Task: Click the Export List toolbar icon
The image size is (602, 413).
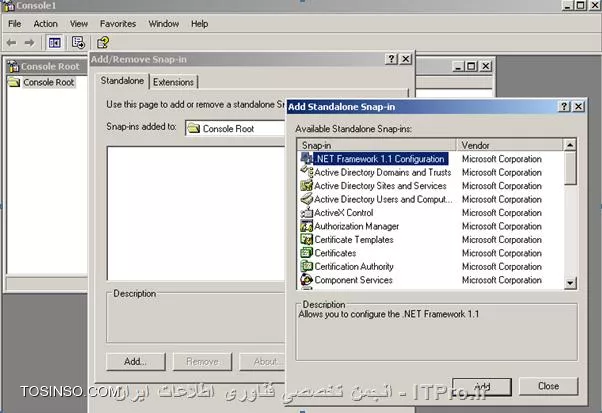Action: pos(78,43)
